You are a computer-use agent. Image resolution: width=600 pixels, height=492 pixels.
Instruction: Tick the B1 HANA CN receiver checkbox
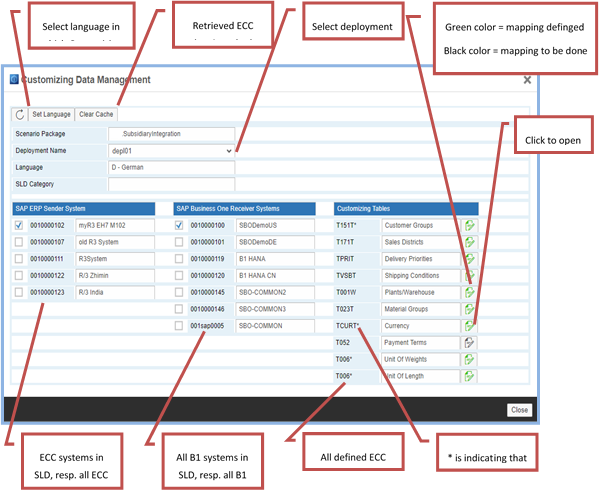(179, 276)
